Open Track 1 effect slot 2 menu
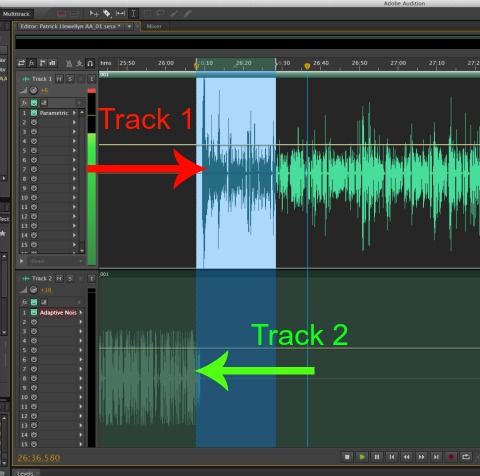Image resolution: width=480 pixels, height=476 pixels. 74,122
